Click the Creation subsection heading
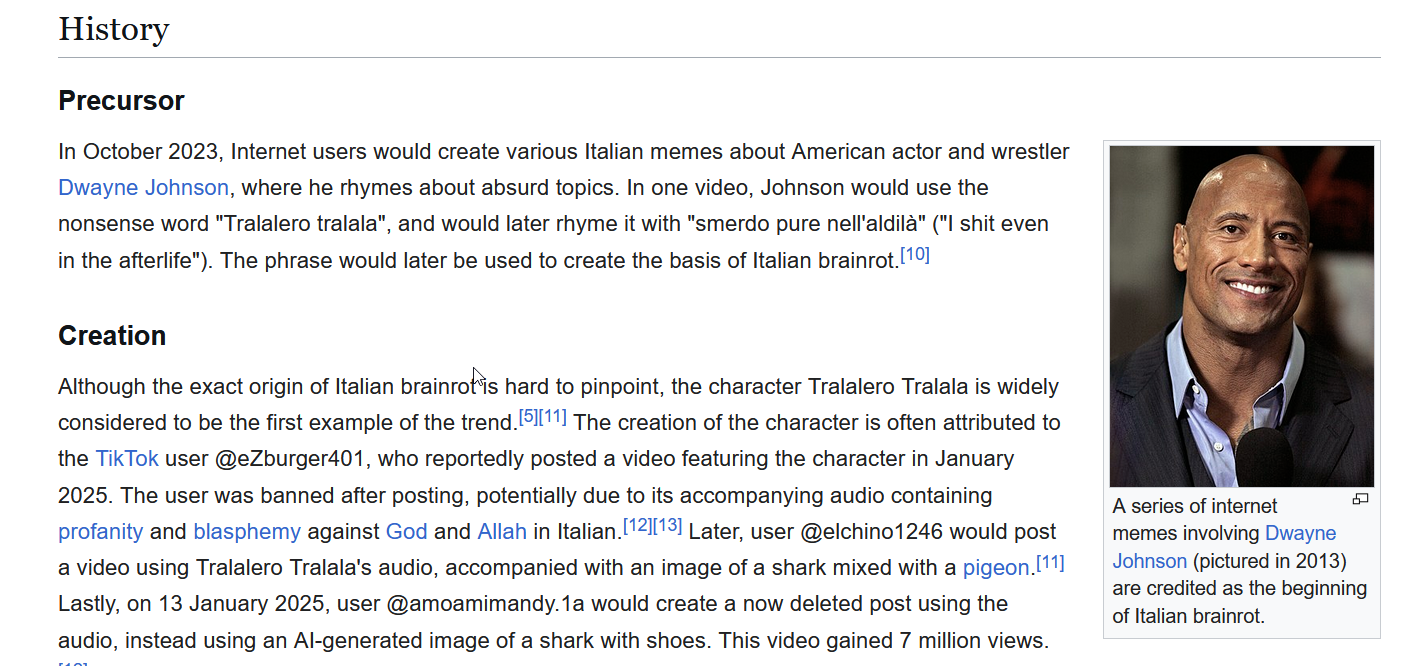The width and height of the screenshot is (1428, 666). (112, 336)
